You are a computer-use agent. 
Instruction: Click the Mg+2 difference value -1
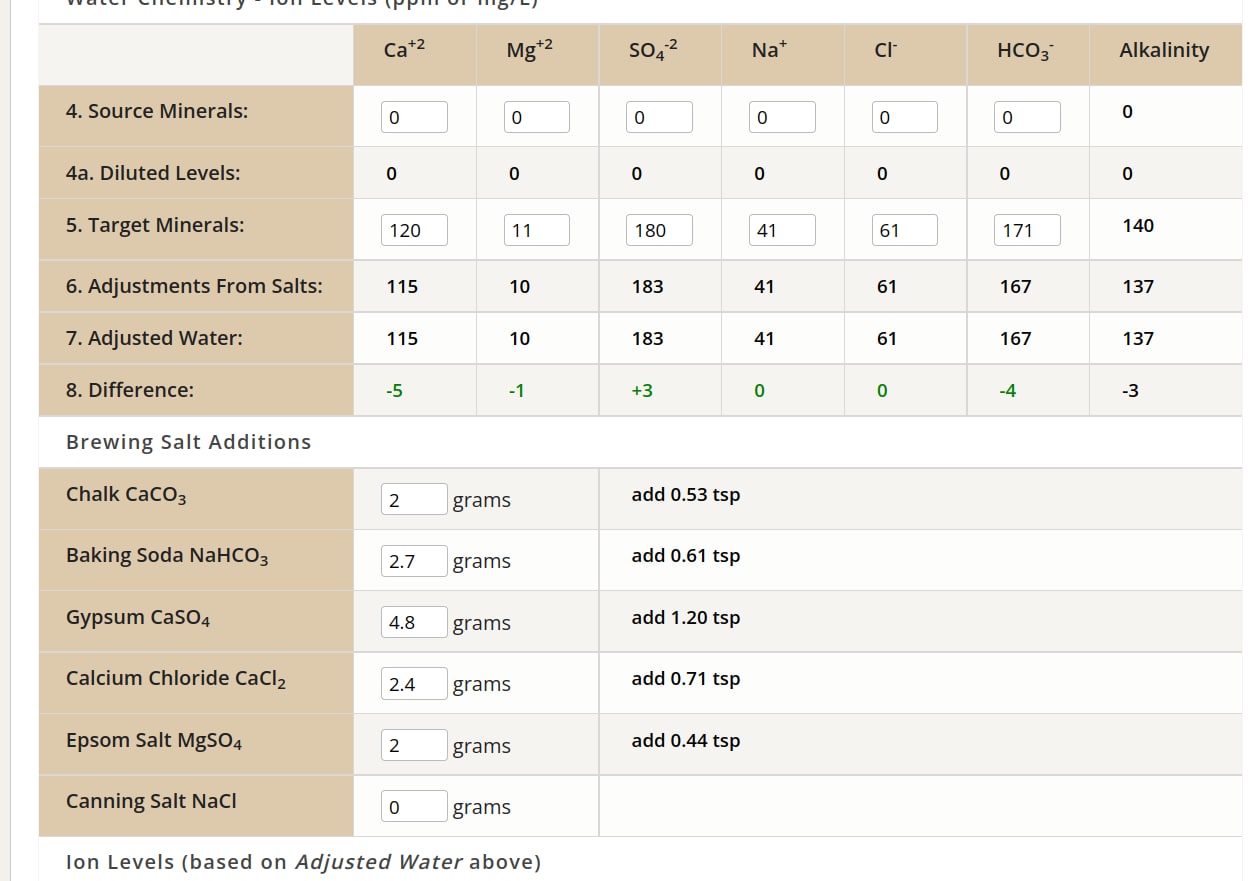pos(516,390)
